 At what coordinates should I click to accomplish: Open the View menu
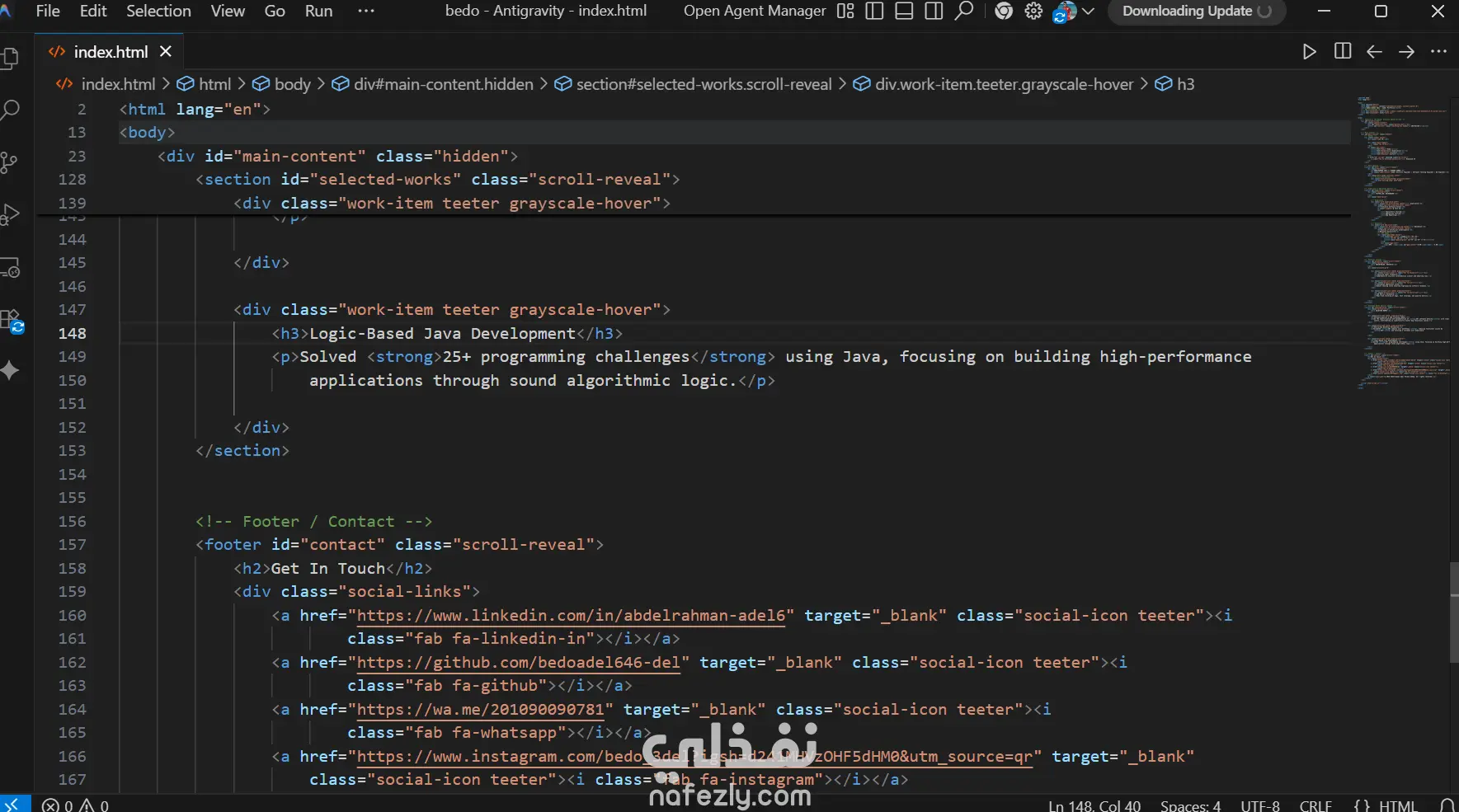coord(228,11)
